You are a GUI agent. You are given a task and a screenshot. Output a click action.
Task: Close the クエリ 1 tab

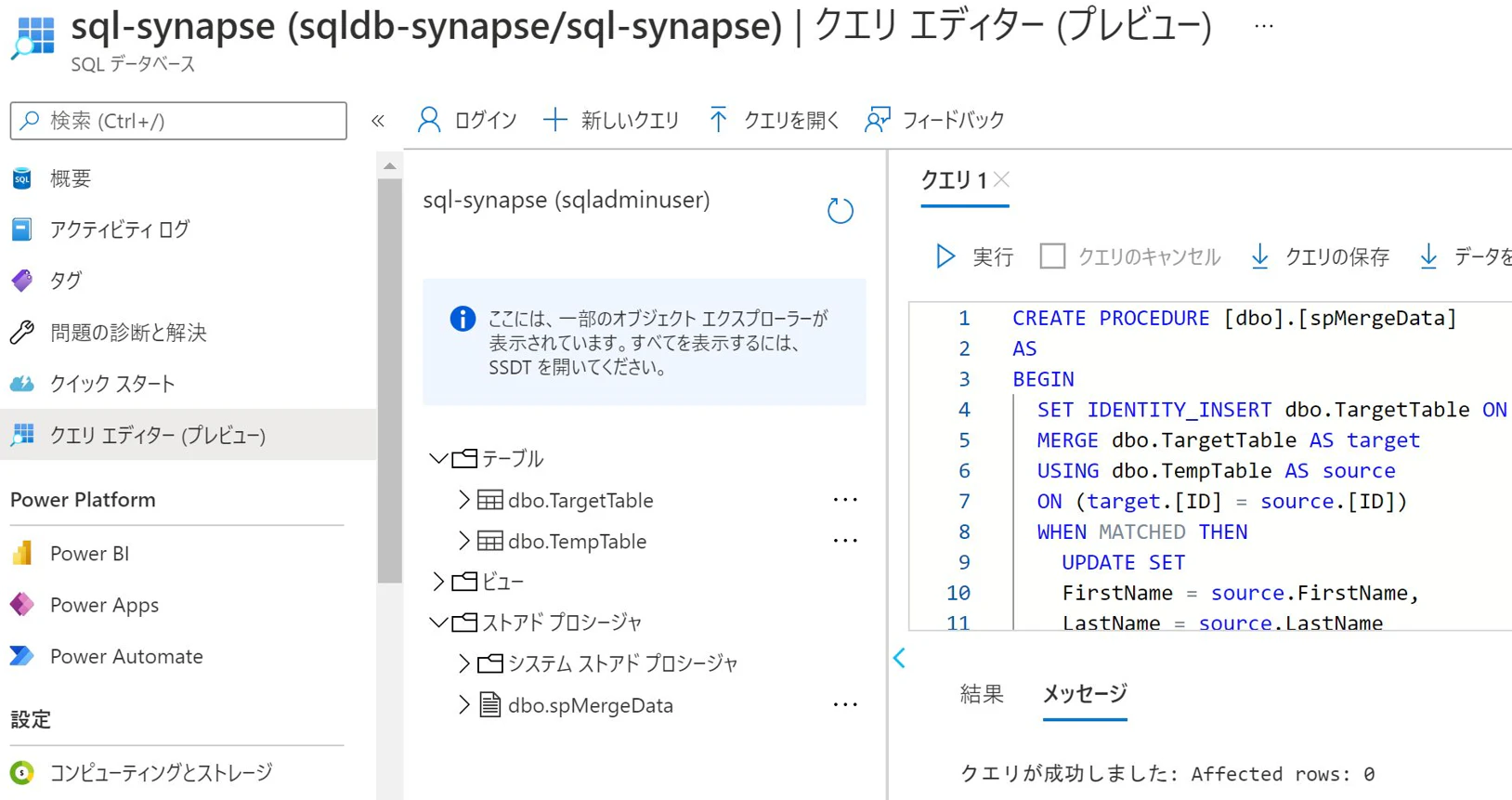point(1001,179)
